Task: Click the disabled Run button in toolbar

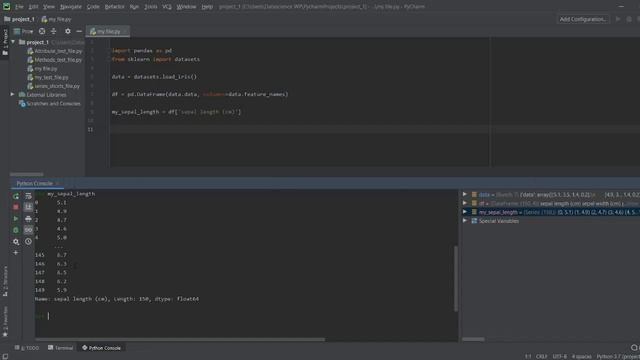Action: click(618, 19)
